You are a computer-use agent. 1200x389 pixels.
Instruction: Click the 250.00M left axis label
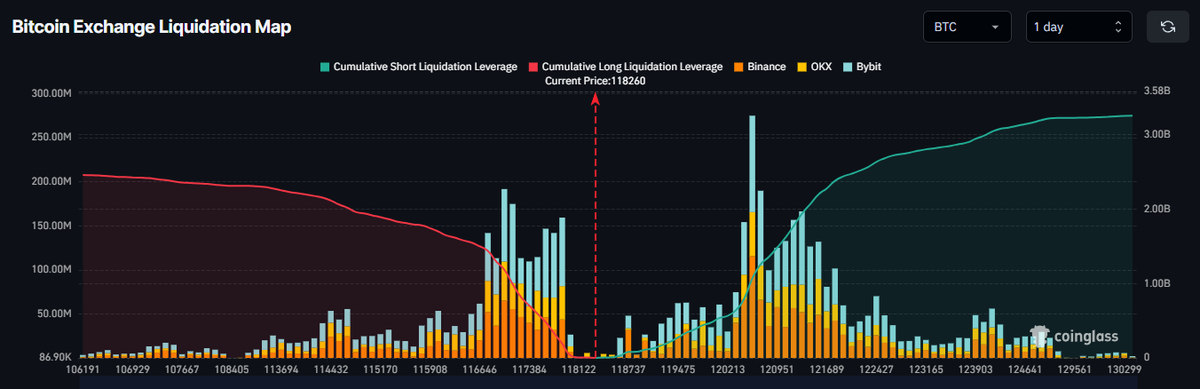(52, 137)
